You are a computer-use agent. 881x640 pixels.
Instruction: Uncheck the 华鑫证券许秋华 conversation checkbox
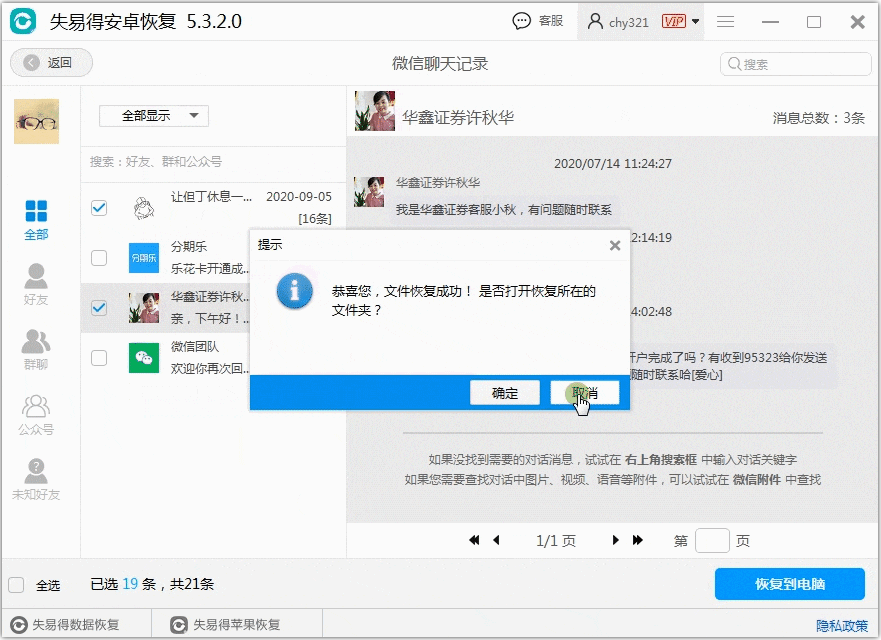99,308
